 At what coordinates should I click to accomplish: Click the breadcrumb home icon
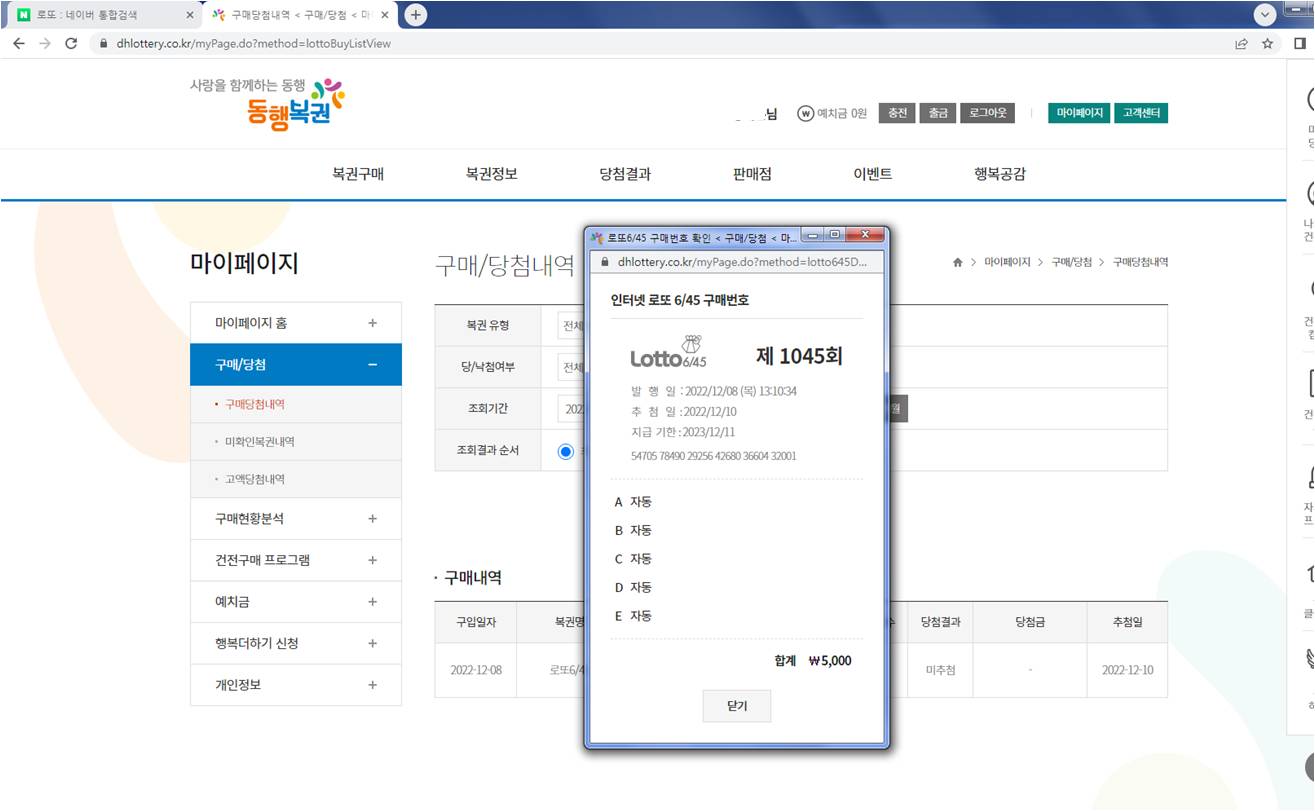pos(957,262)
